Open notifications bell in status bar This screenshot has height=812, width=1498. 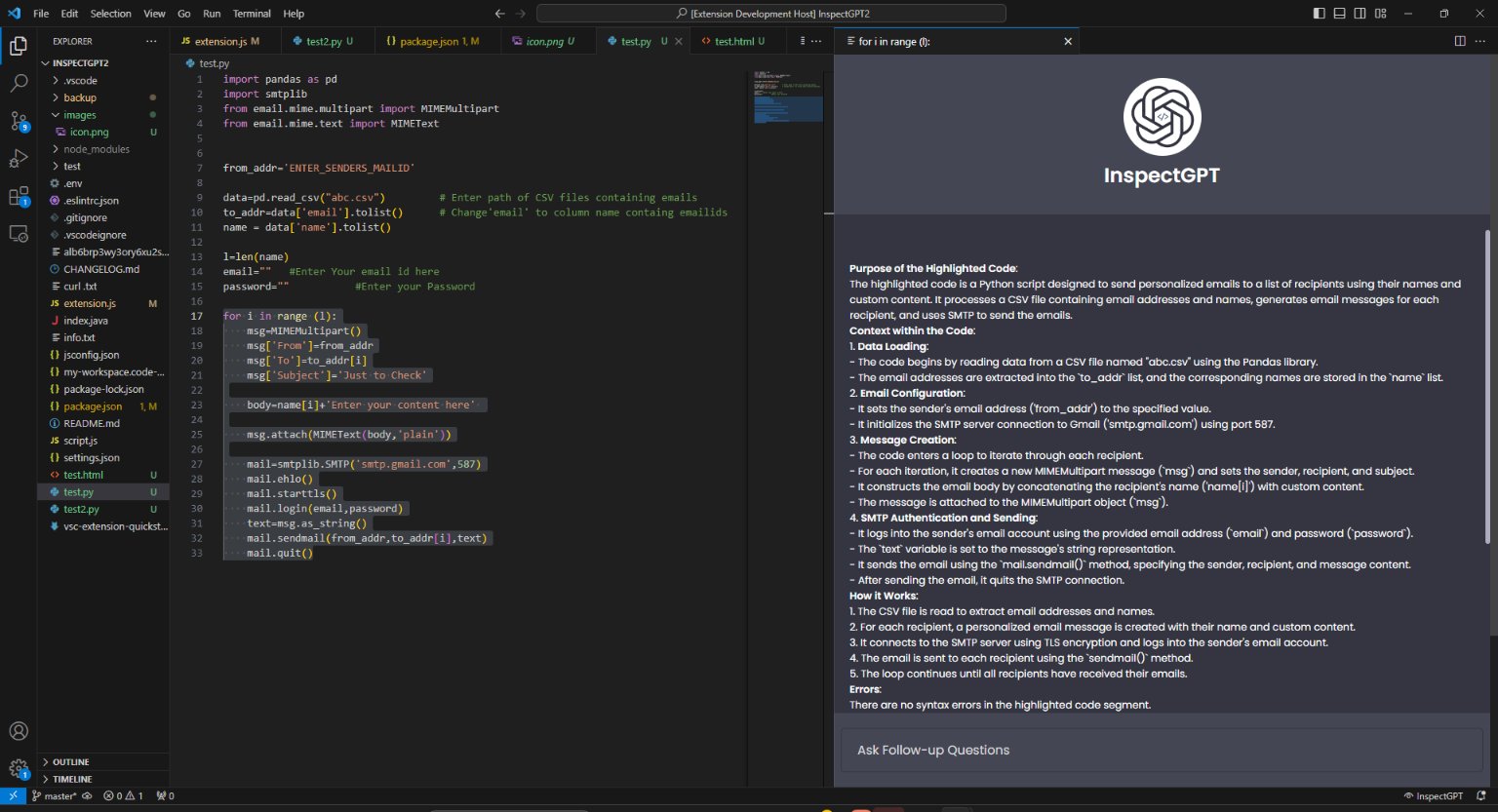[x=1480, y=795]
